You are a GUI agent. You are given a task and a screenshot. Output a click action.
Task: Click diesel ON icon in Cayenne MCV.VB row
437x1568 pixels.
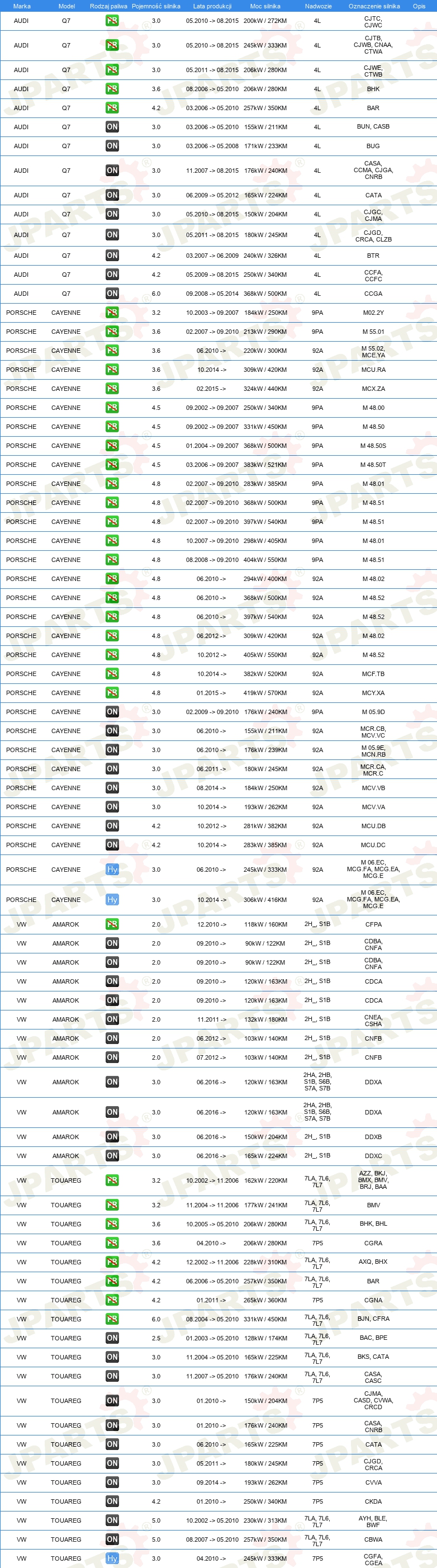coord(112,788)
